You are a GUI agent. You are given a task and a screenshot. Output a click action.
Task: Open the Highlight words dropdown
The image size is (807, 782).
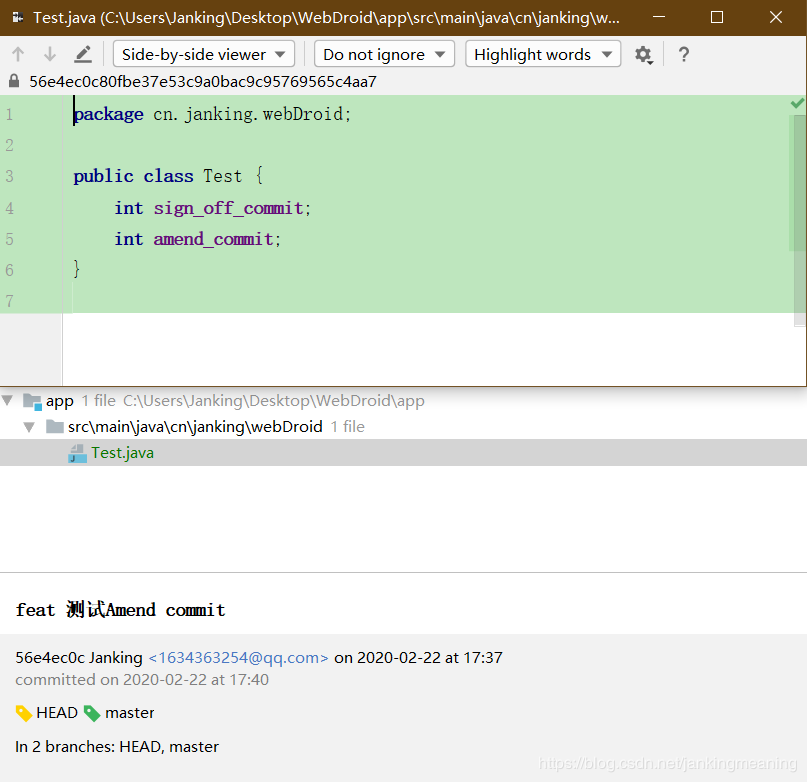[x=543, y=54]
